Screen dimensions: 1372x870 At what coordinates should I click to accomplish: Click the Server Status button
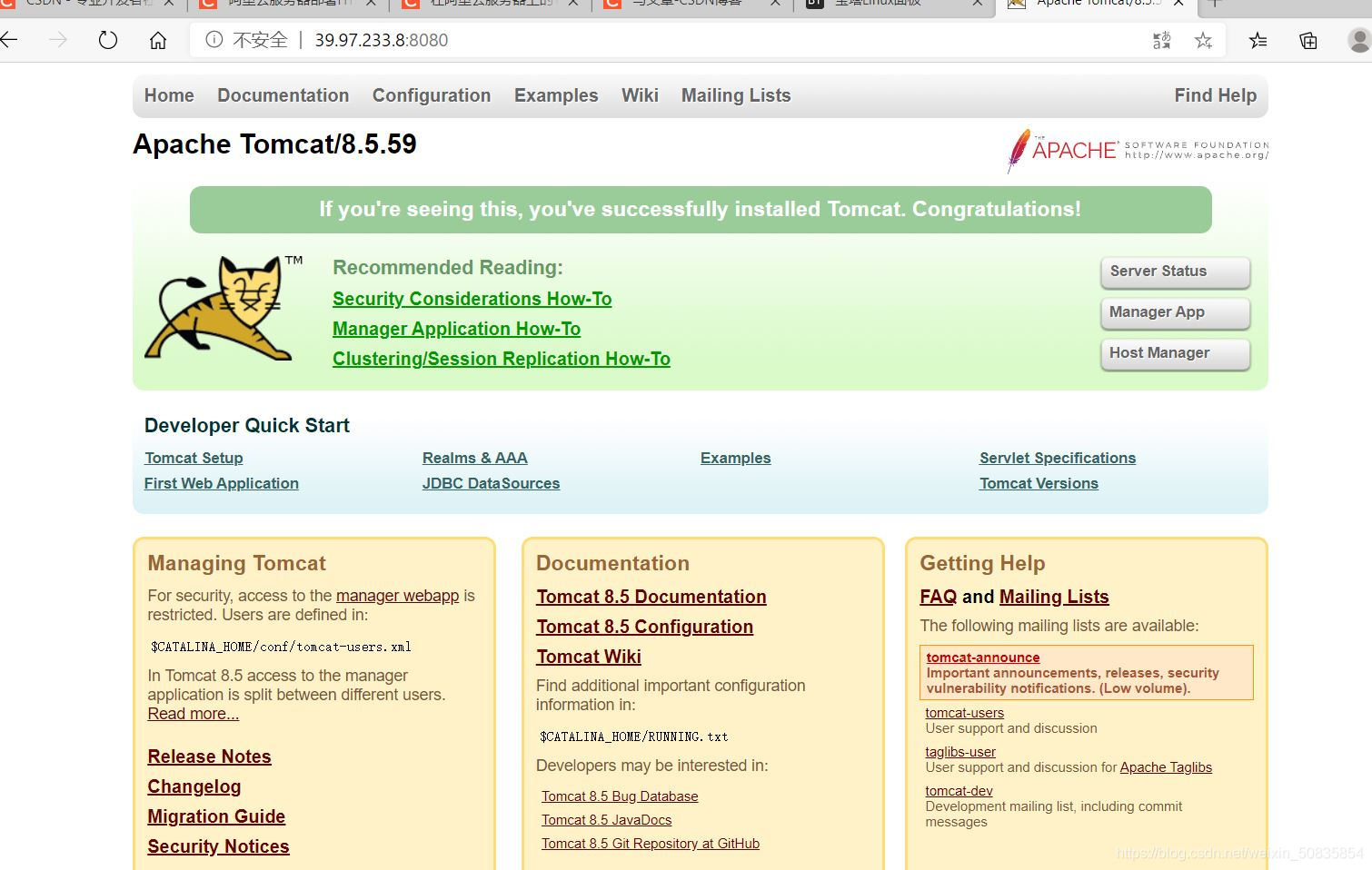point(1175,272)
